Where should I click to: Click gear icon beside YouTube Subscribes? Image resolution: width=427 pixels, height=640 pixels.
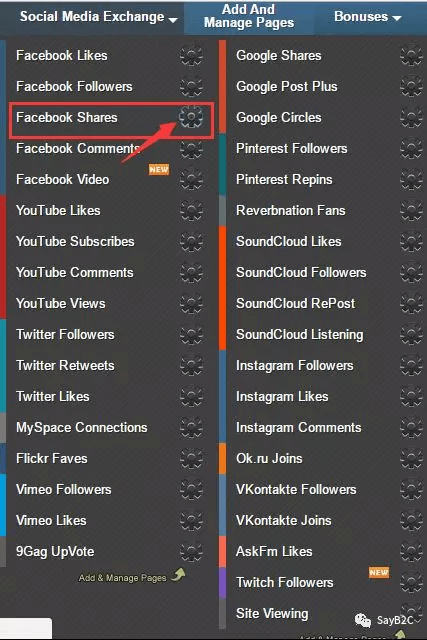tap(191, 241)
